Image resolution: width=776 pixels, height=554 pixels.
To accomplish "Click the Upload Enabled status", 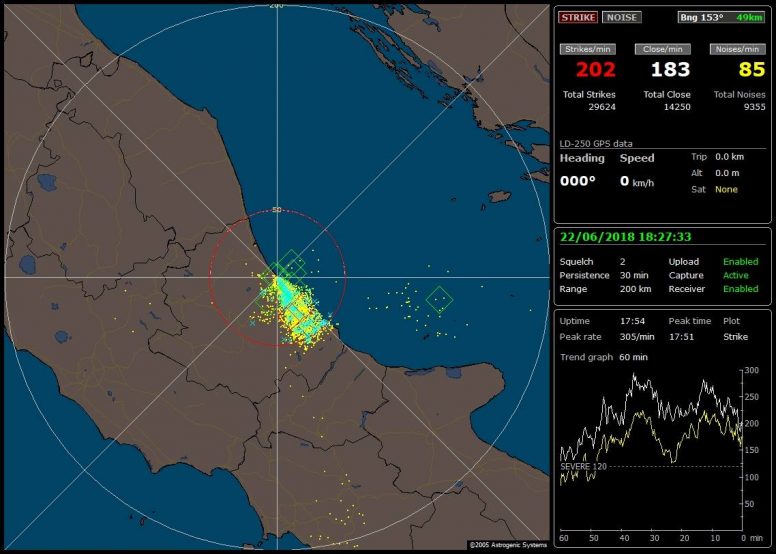I will (x=741, y=261).
